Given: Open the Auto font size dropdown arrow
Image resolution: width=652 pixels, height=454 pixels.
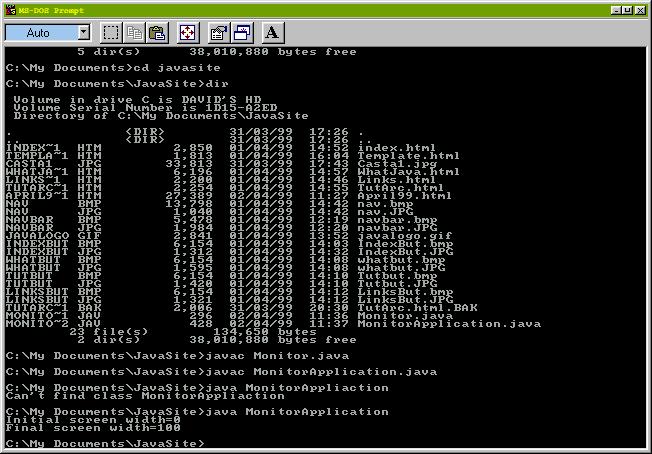Looking at the screenshot, I should (x=84, y=32).
